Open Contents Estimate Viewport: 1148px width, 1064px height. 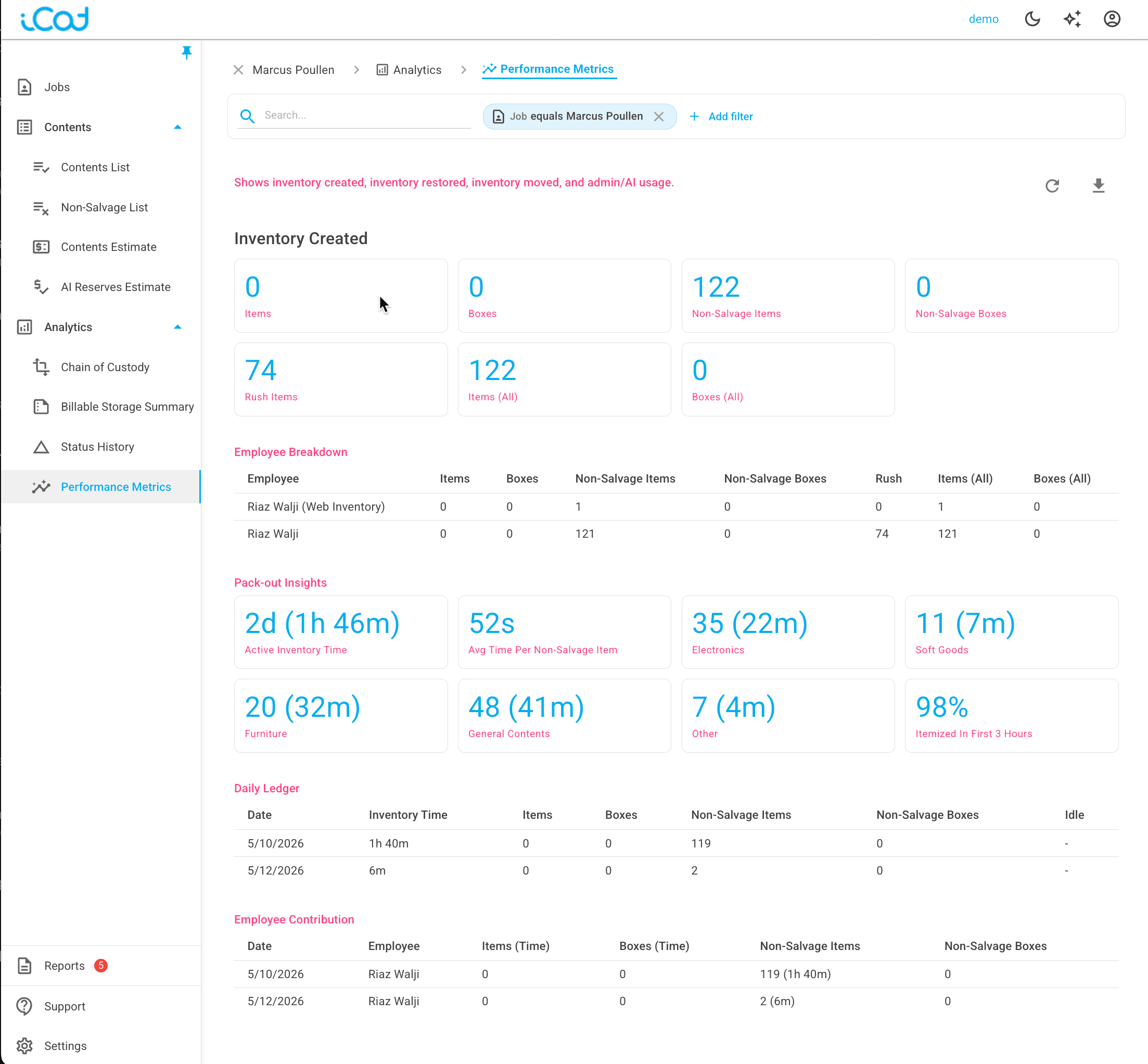pos(109,247)
